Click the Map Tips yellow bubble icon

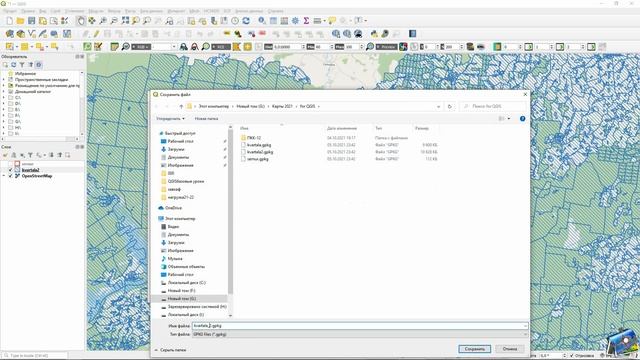click(332, 21)
